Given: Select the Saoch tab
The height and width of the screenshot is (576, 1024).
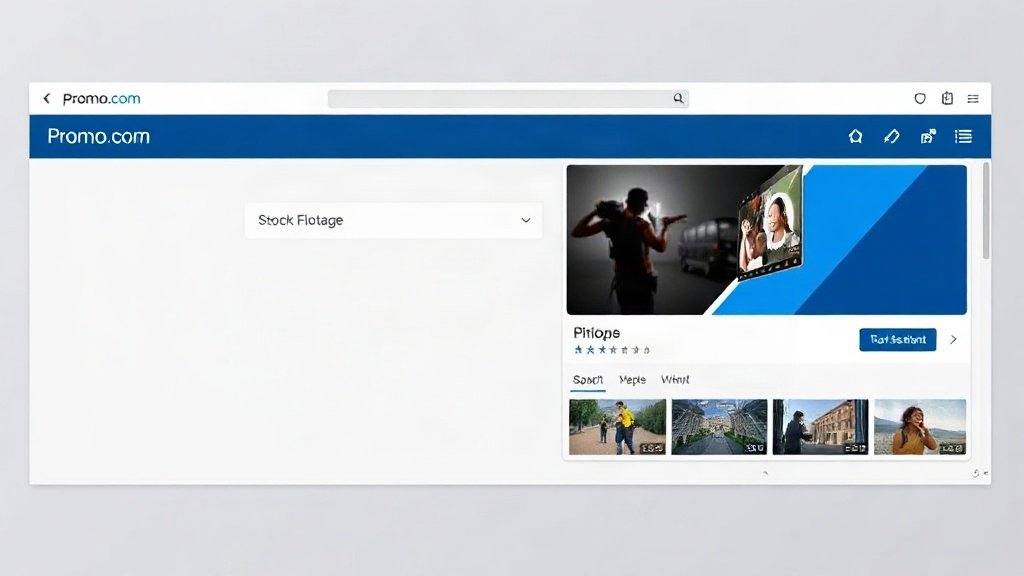Looking at the screenshot, I should tap(588, 380).
